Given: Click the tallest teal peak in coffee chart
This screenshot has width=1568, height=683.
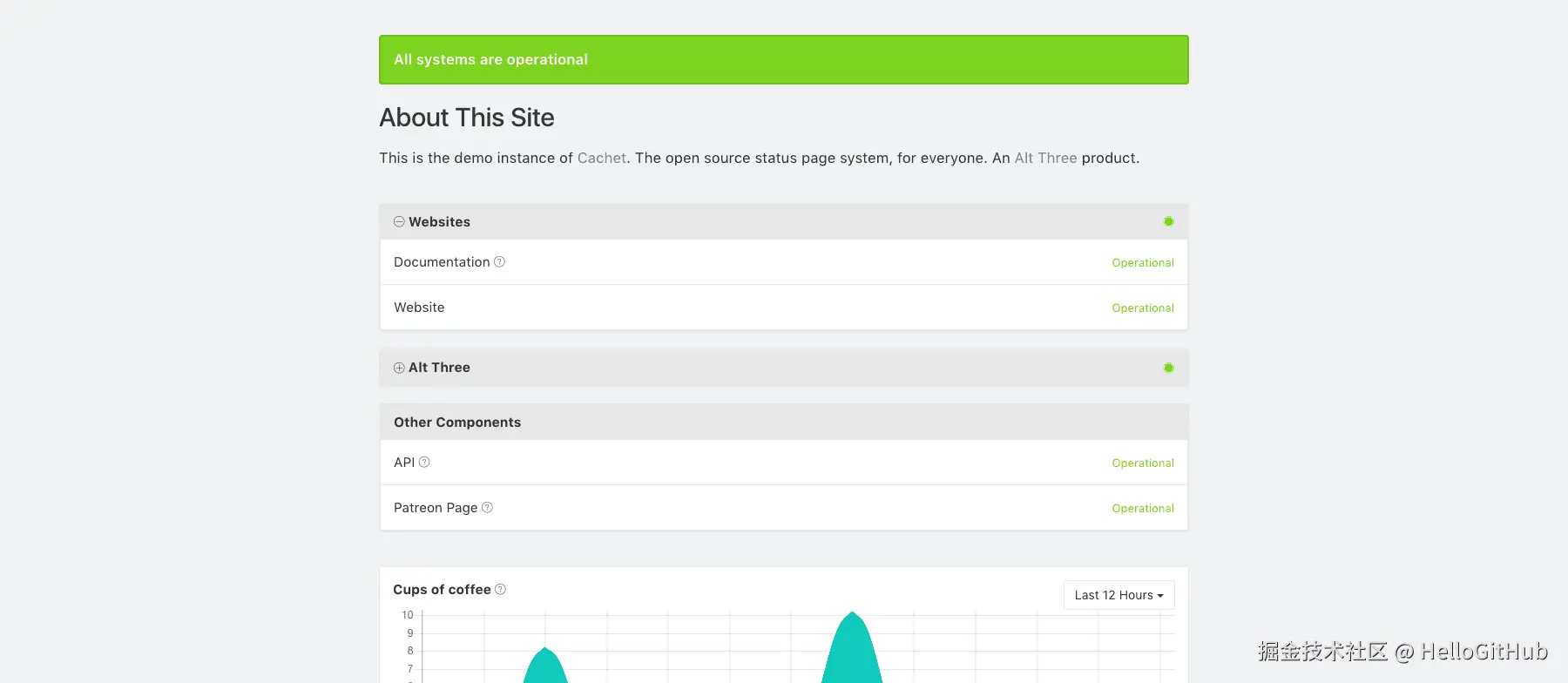Looking at the screenshot, I should point(852,649).
